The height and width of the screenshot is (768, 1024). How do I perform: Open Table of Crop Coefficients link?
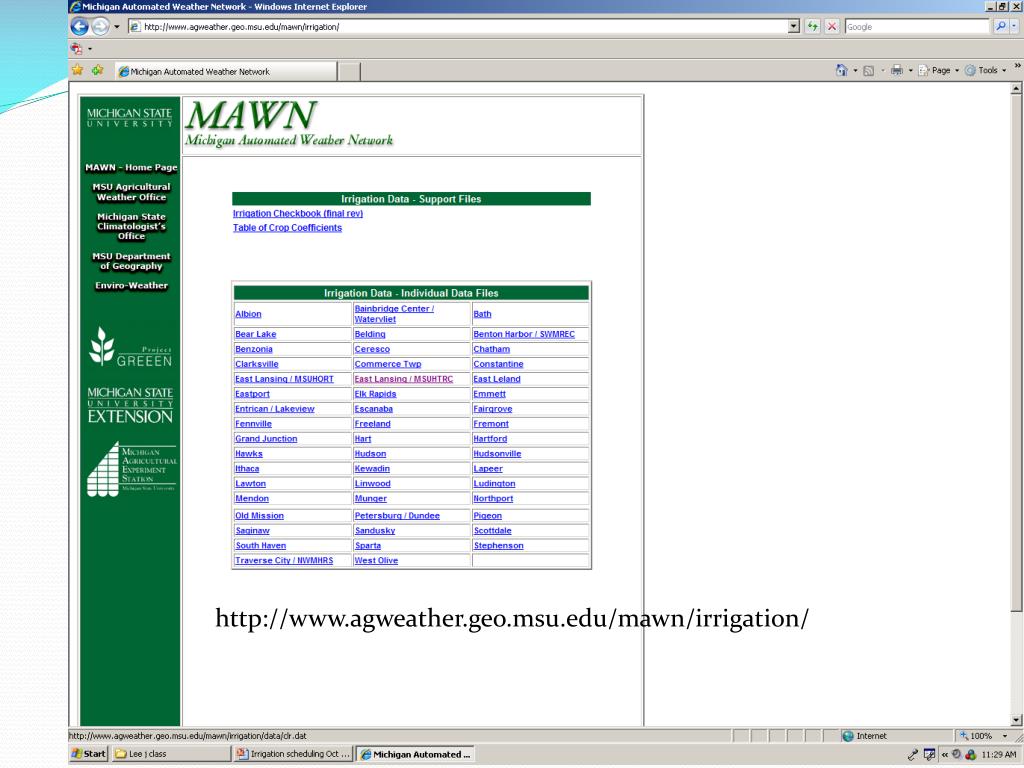tap(287, 228)
